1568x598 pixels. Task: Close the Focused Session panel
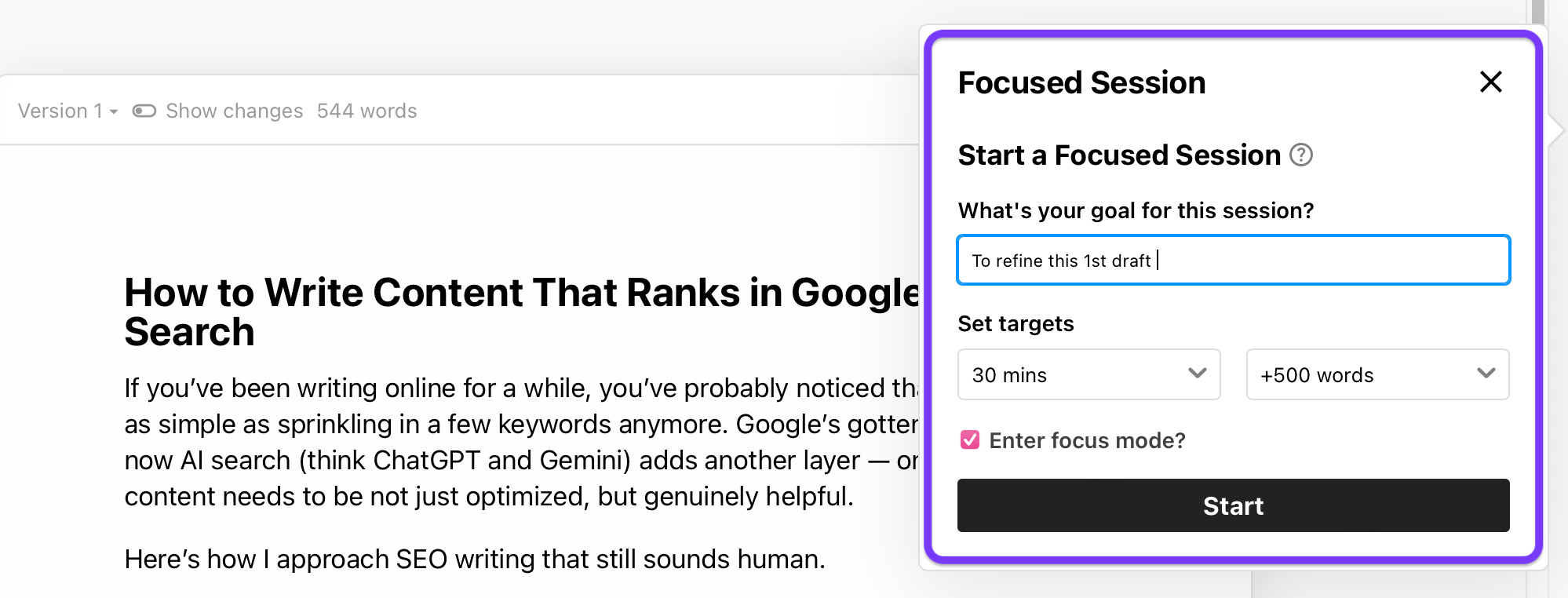coord(1490,82)
